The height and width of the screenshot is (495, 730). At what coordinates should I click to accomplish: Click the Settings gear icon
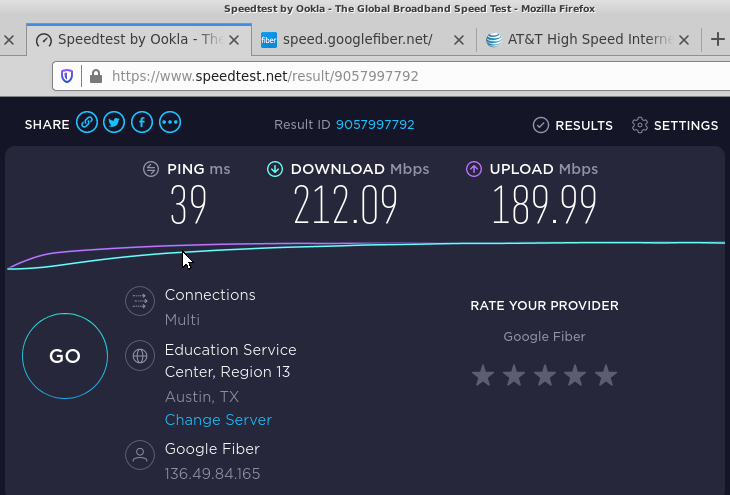pos(640,125)
